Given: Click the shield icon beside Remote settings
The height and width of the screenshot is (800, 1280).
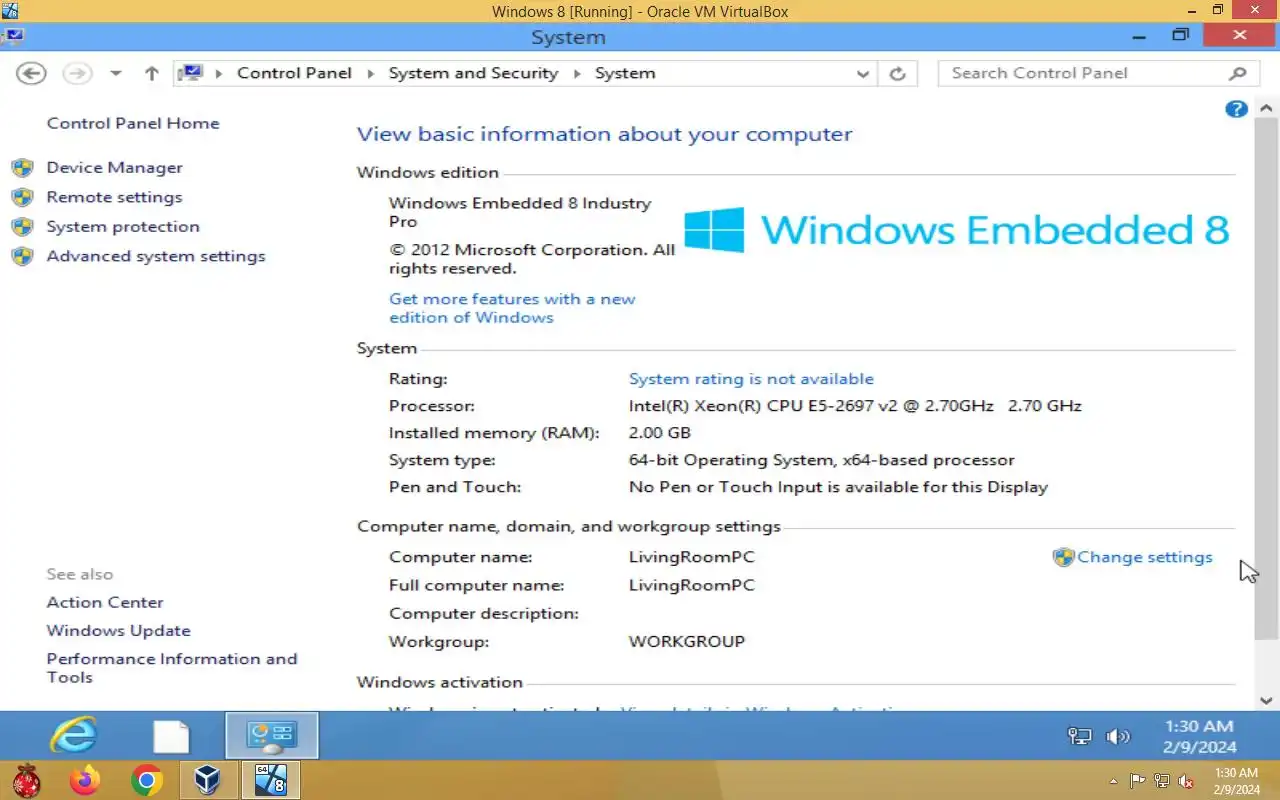Looking at the screenshot, I should (x=23, y=197).
